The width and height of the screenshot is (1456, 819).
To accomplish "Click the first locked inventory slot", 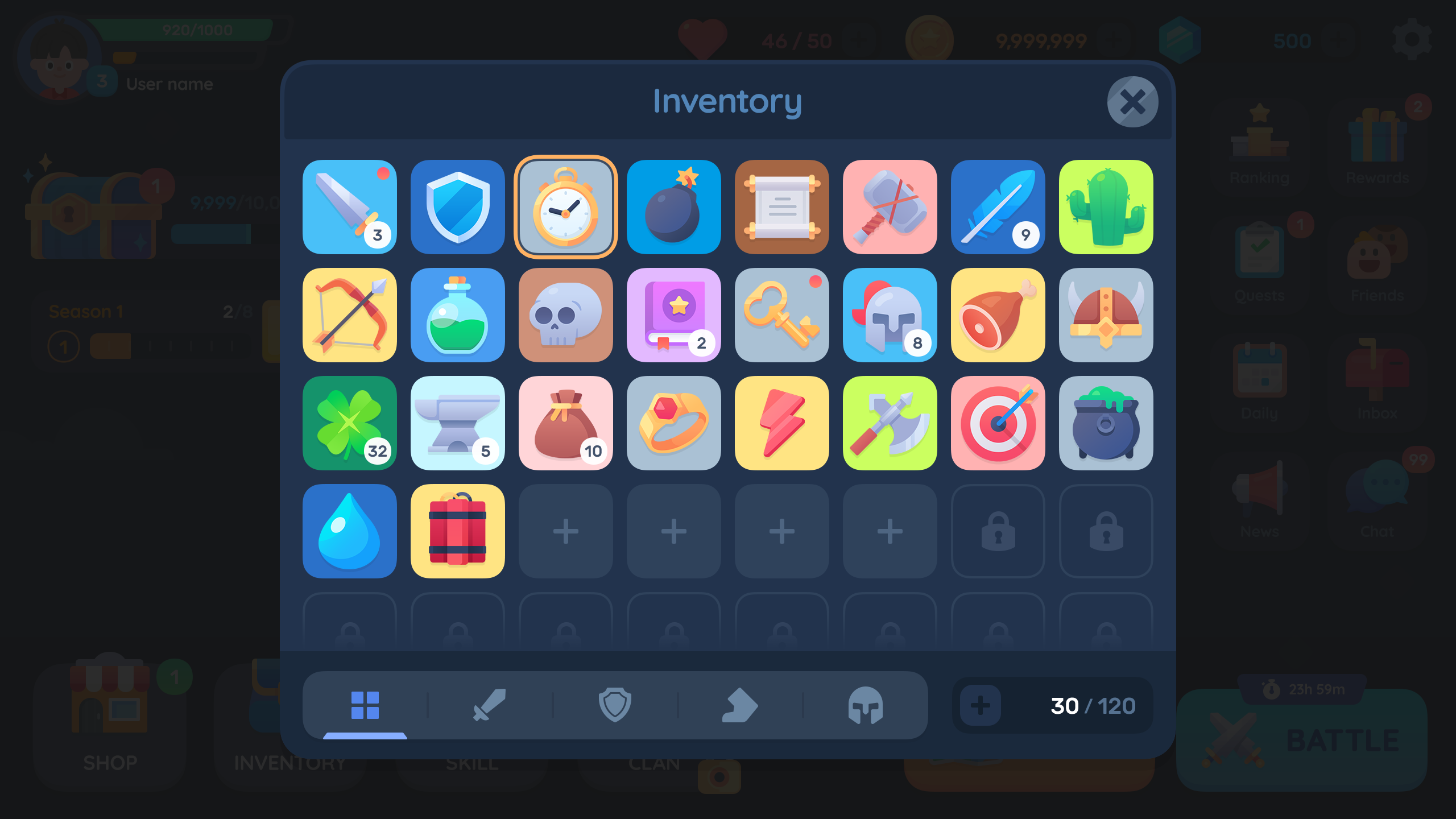I will click(998, 531).
